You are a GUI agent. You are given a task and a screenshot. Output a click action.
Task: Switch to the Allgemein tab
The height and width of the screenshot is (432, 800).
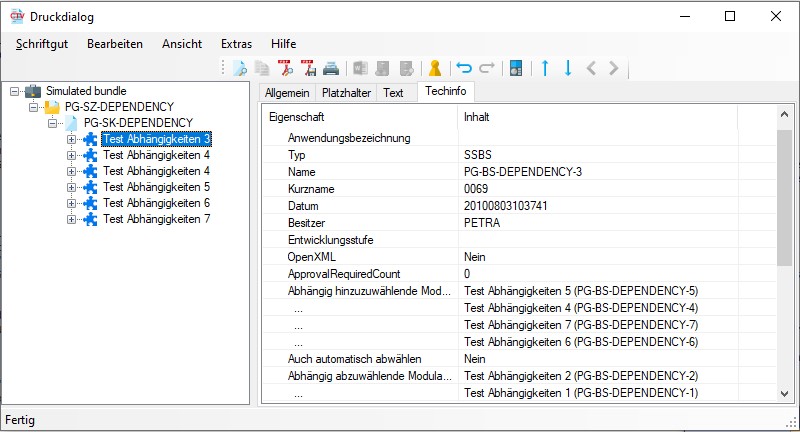pos(287,93)
